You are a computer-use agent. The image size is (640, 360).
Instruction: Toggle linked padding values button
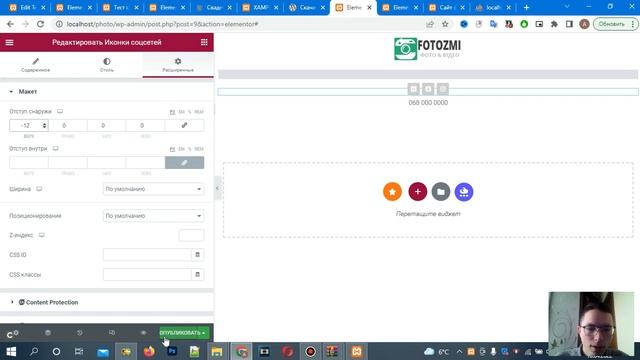184,162
